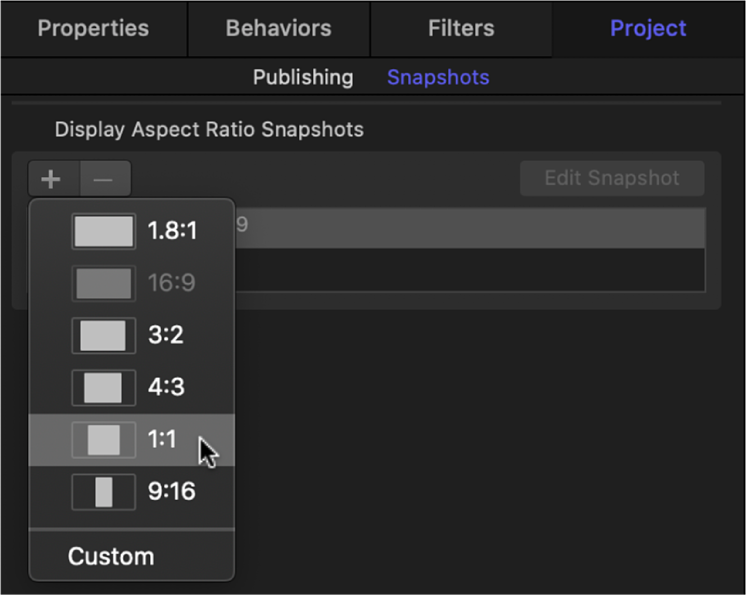Click the plus add snapshot button
Image resolution: width=747 pixels, height=596 pixels.
click(x=52, y=180)
